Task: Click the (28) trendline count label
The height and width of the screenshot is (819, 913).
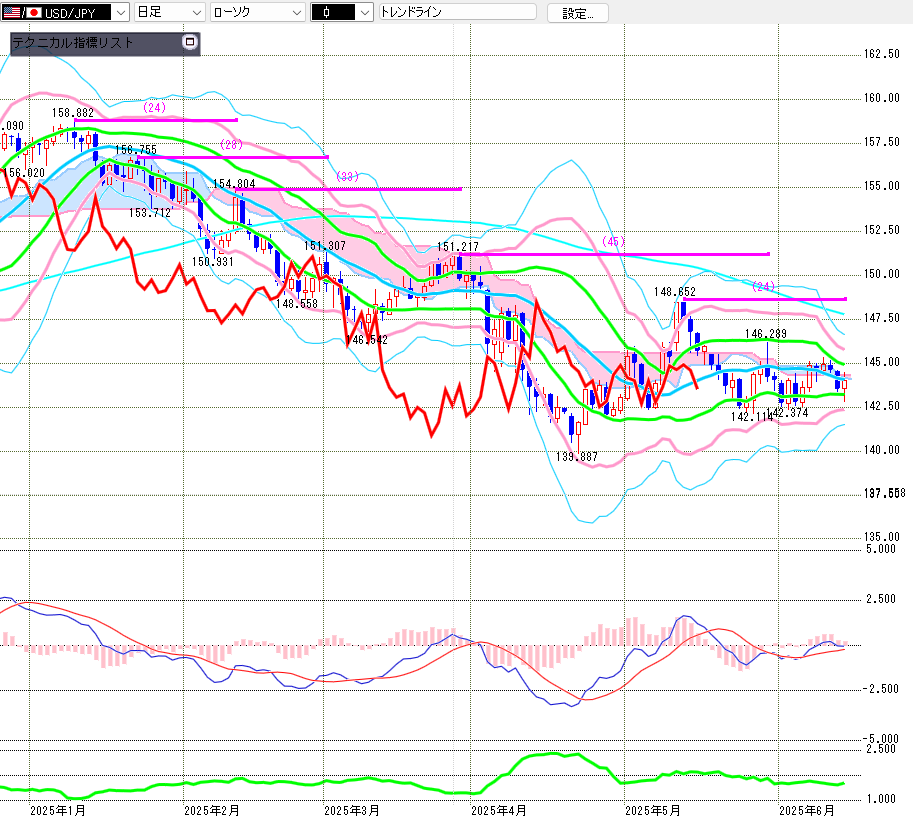Action: [x=231, y=144]
